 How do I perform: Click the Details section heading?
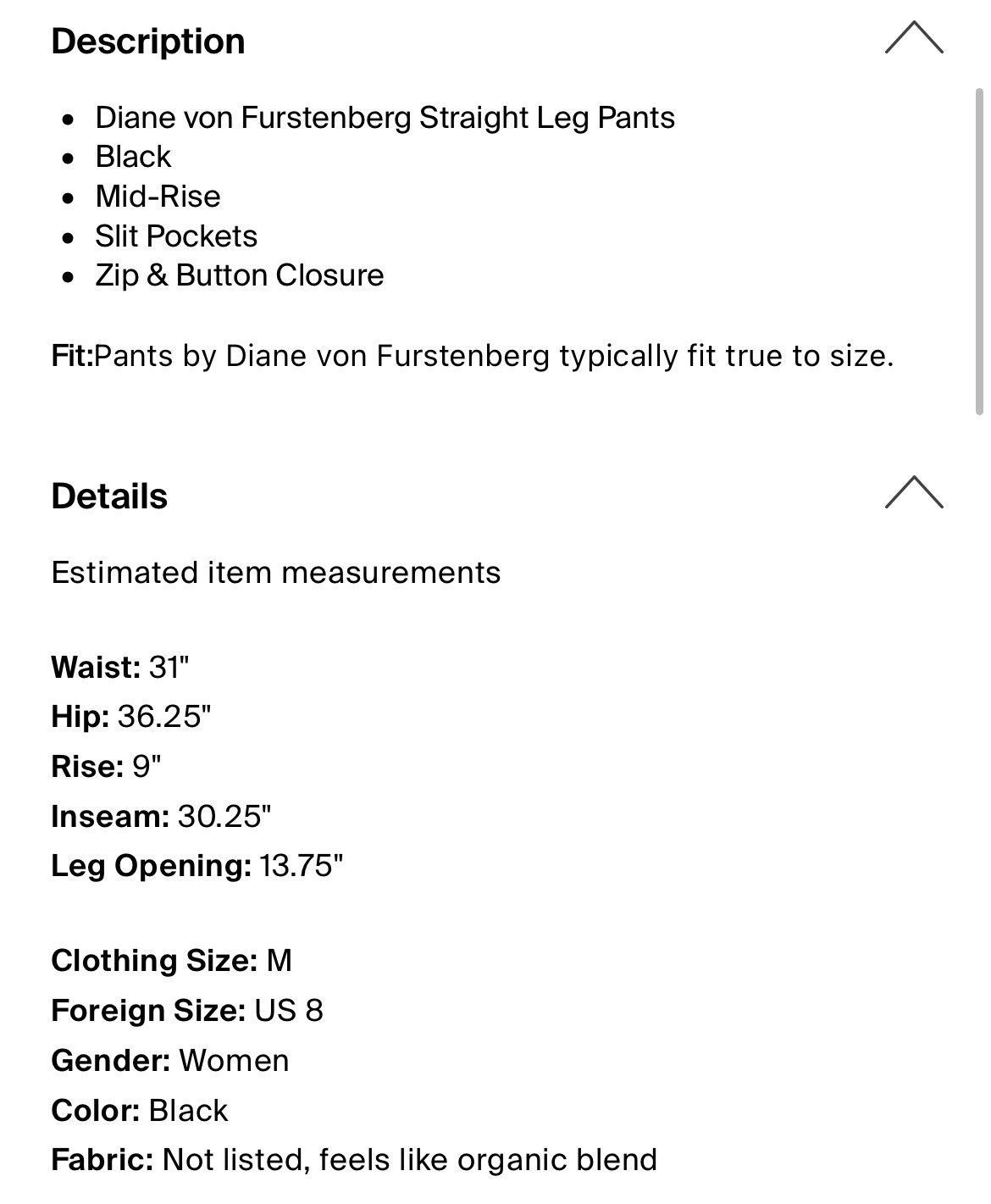109,497
